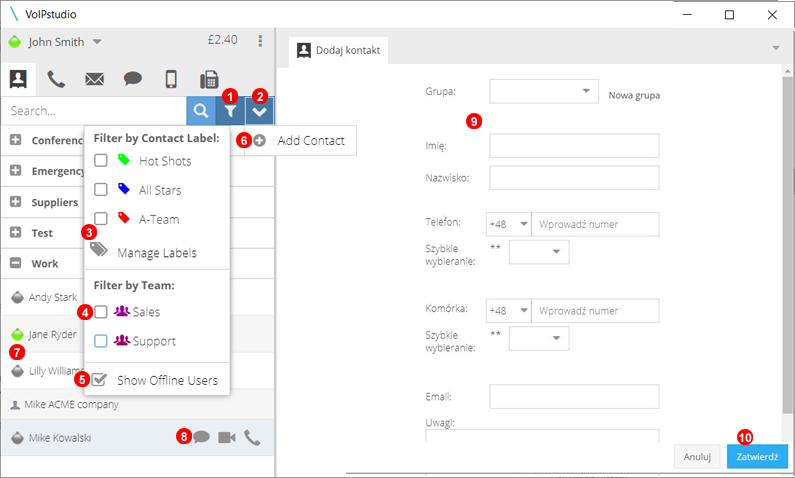Check the Hot Shots label filter
Viewport: 795px width, 478px height.
(101, 160)
